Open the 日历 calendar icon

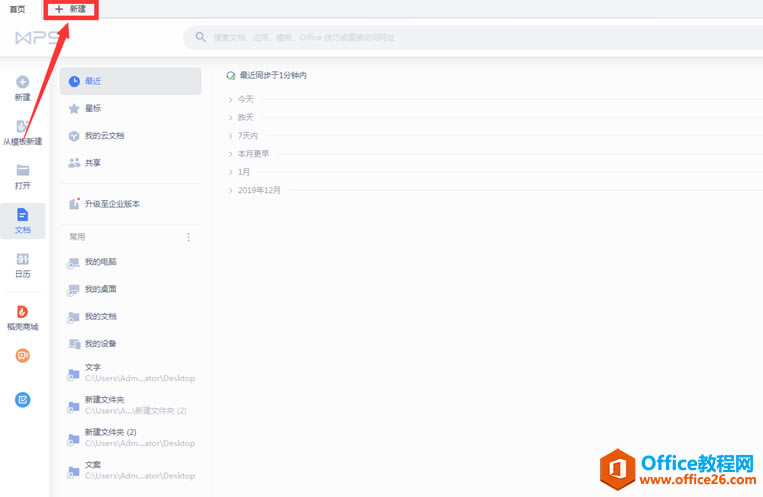(23, 258)
